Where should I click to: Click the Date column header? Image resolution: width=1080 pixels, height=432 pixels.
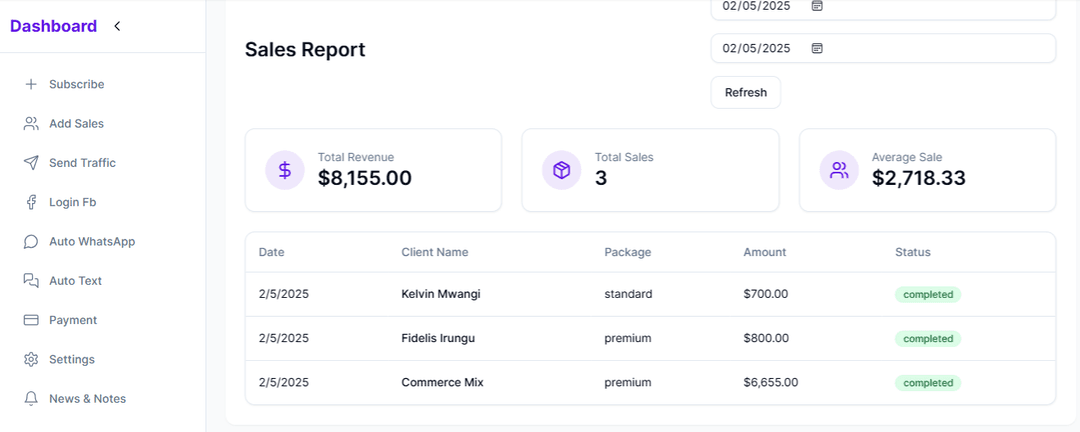(x=271, y=252)
